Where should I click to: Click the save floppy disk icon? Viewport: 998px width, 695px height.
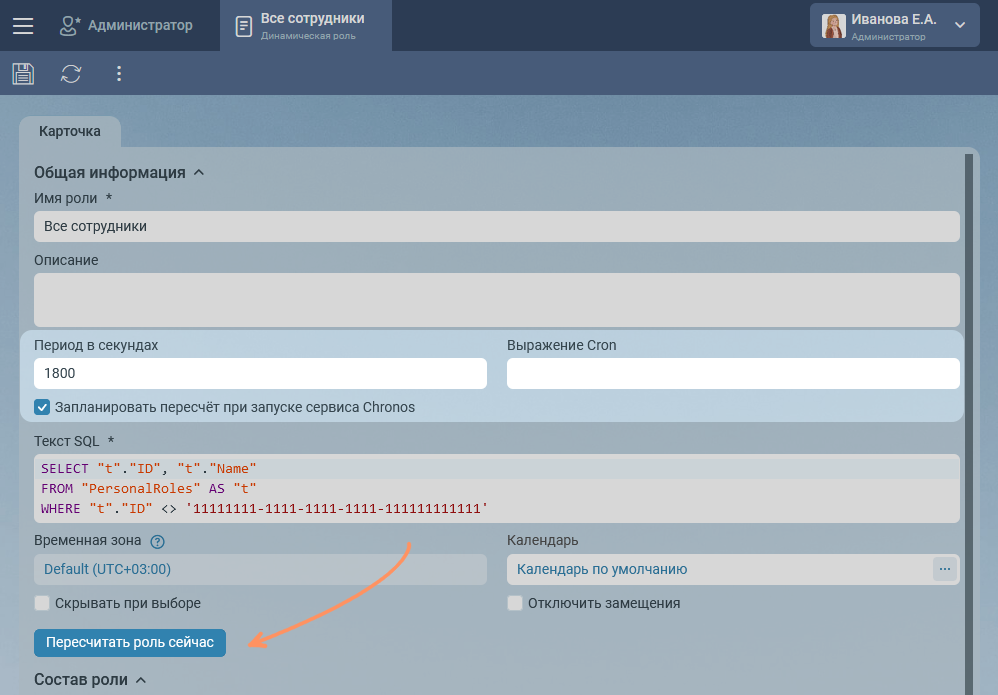[x=23, y=74]
